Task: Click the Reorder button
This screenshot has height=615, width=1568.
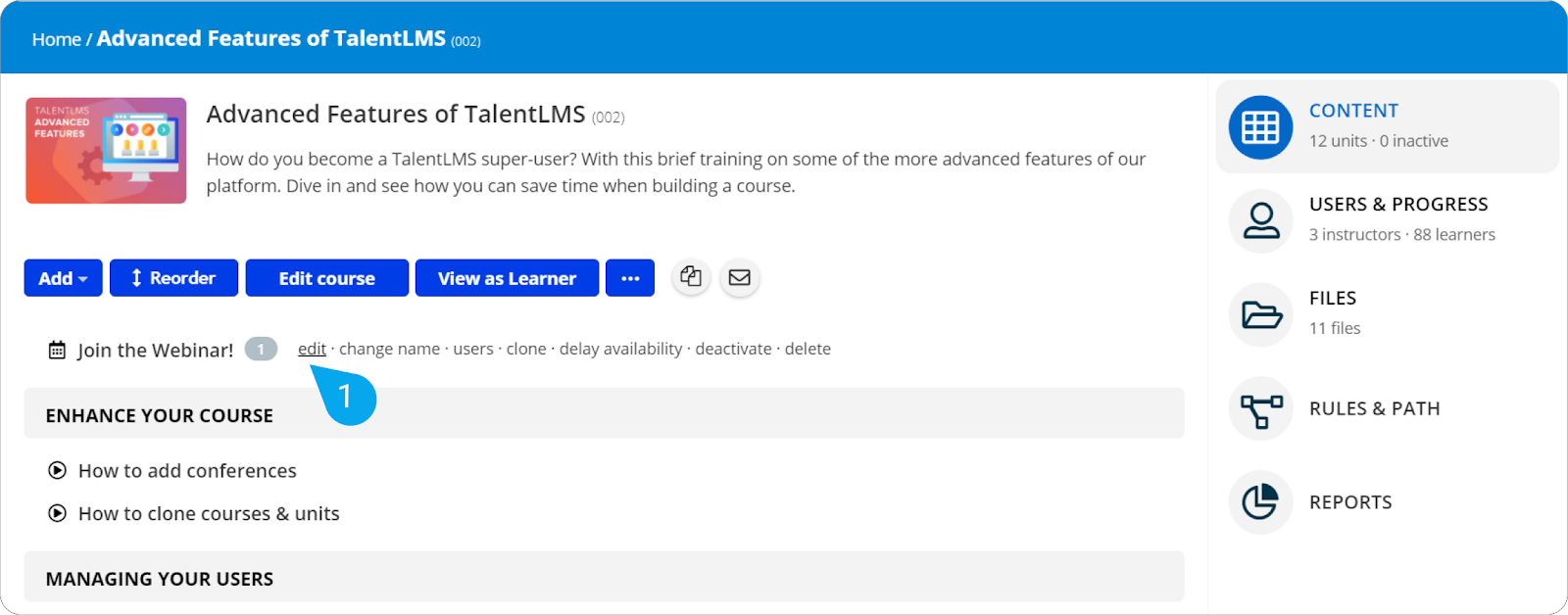Action: coord(173,278)
